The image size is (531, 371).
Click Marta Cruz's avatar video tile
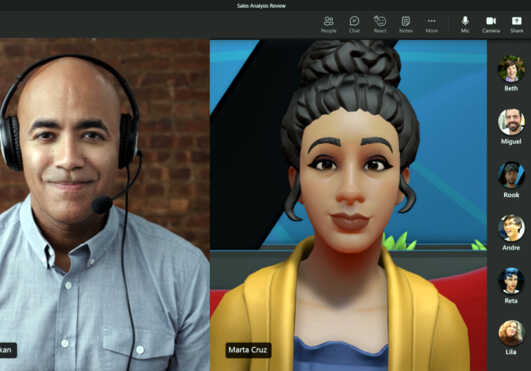[x=348, y=205]
